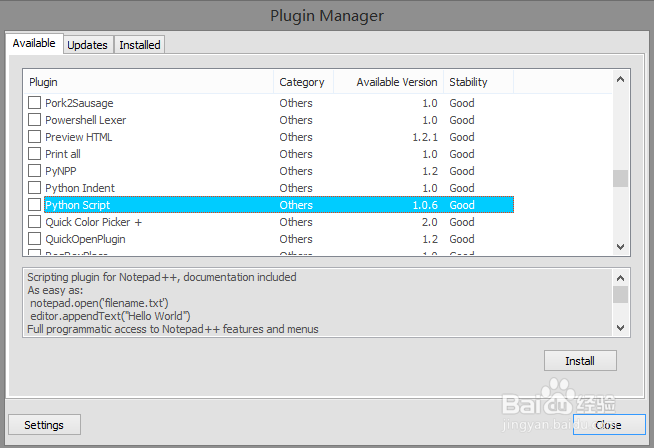The image size is (654, 448).
Task: Click the description pane scrollbar thumb
Action: pos(621,294)
